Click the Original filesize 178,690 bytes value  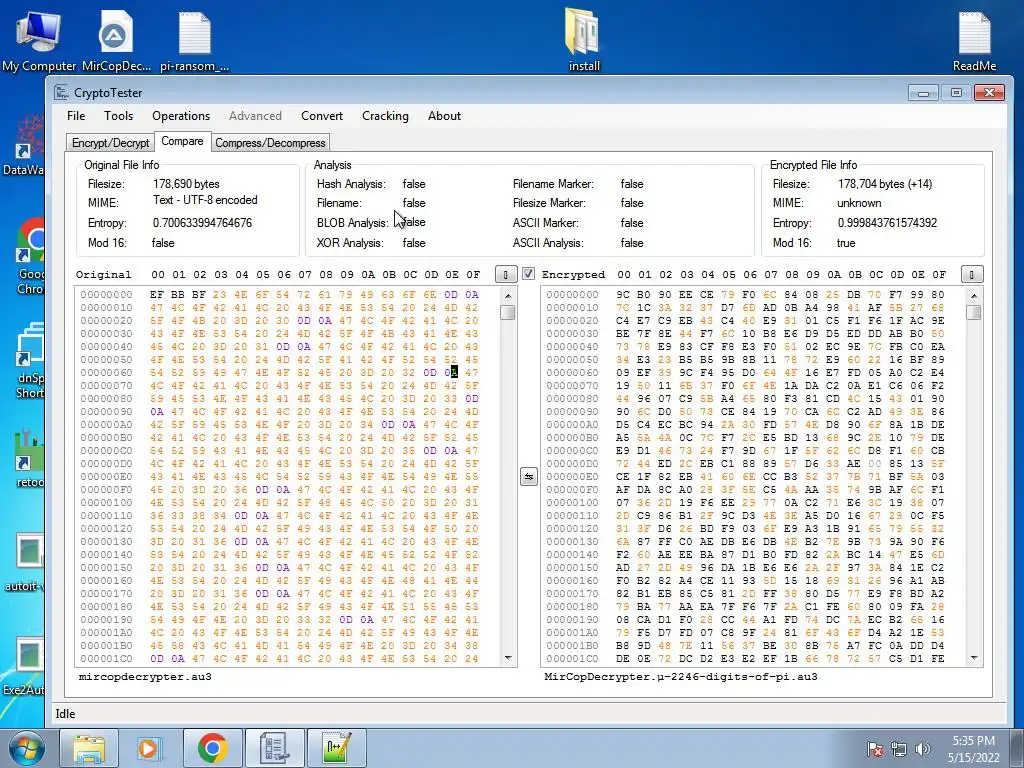pos(186,184)
